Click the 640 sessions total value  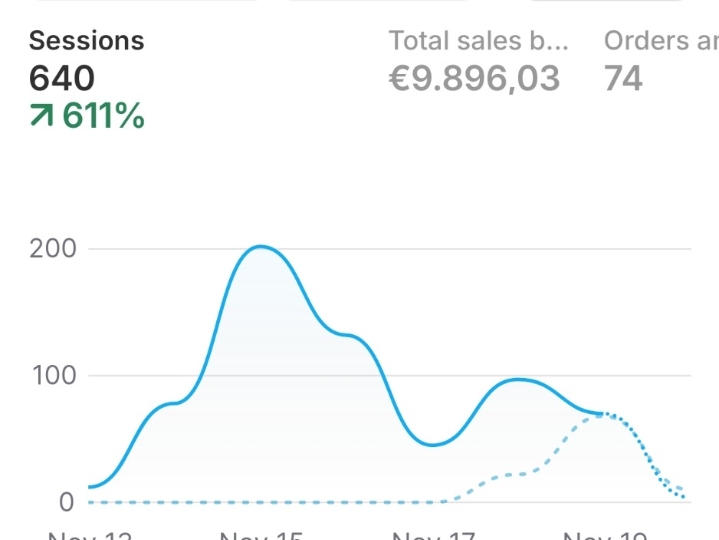(62, 78)
